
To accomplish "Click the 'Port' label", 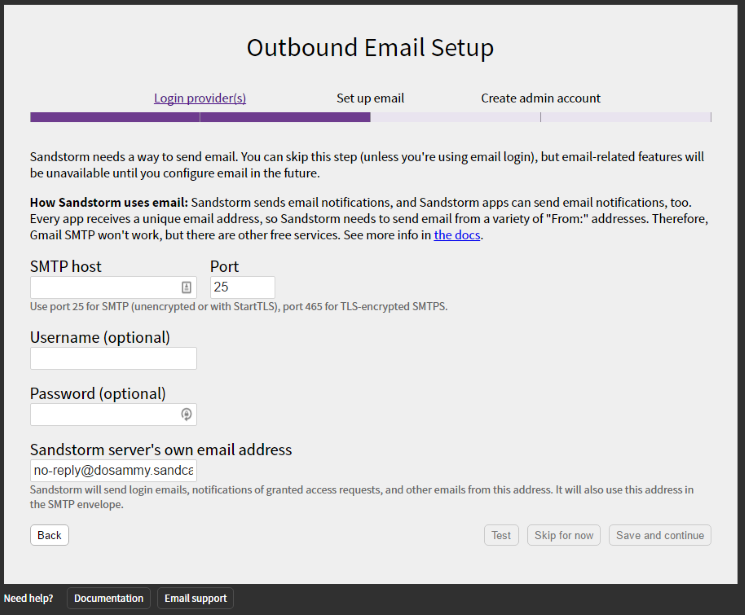I will [x=224, y=266].
